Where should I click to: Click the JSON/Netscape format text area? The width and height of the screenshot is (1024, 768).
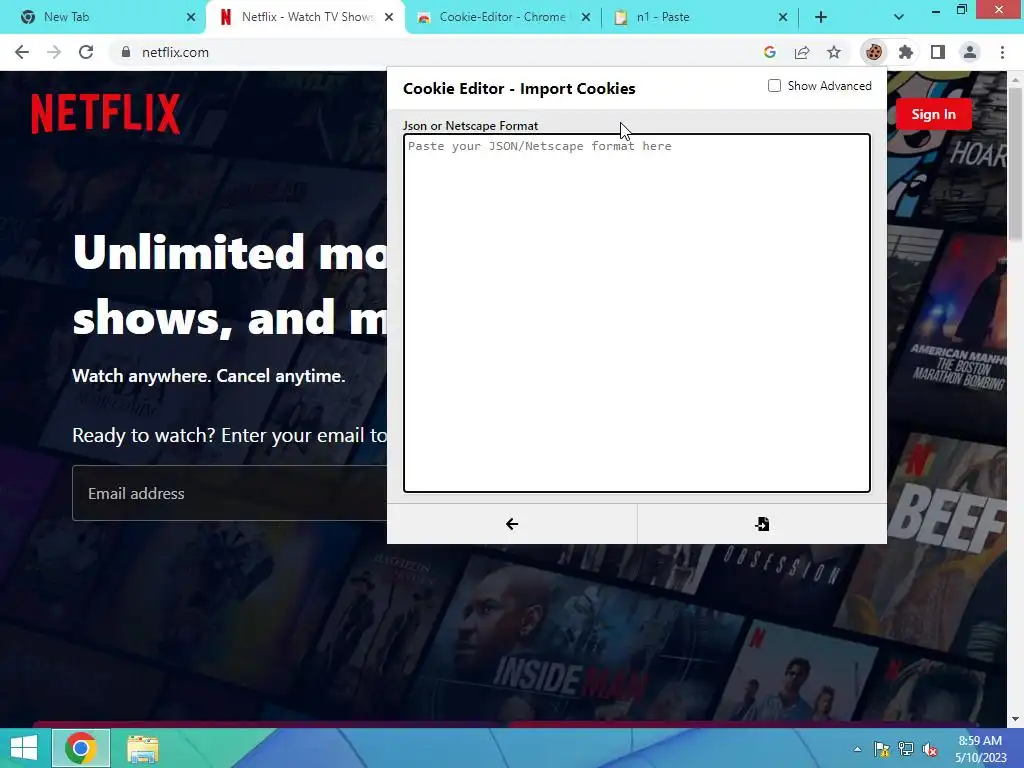[637, 313]
